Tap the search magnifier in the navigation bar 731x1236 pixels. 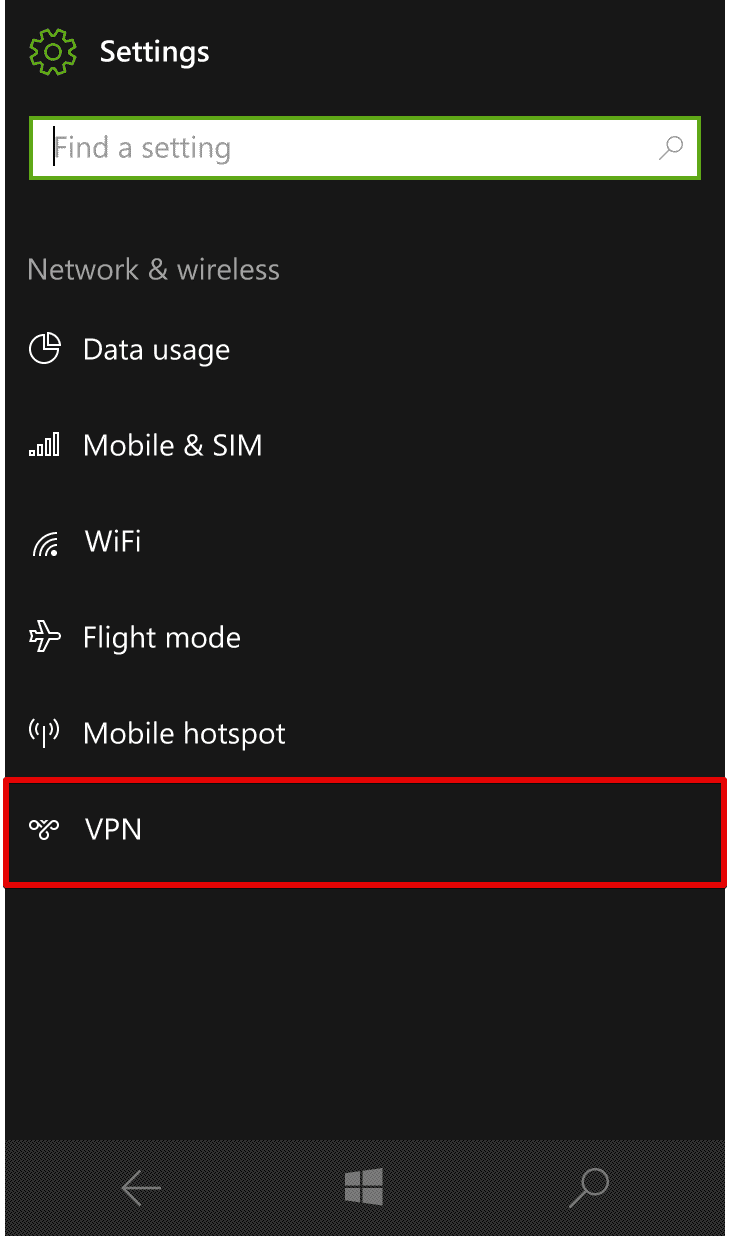pos(589,1187)
